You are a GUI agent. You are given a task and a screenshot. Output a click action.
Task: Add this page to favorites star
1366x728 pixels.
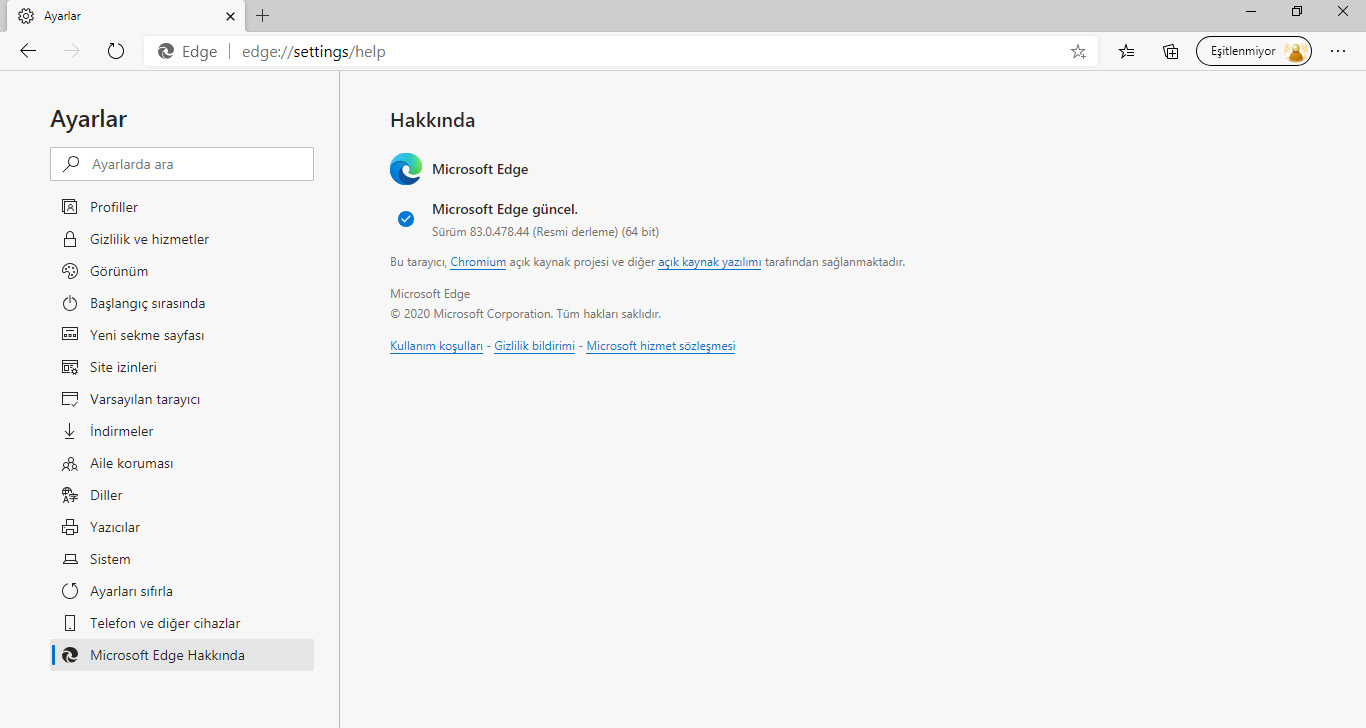coord(1078,52)
